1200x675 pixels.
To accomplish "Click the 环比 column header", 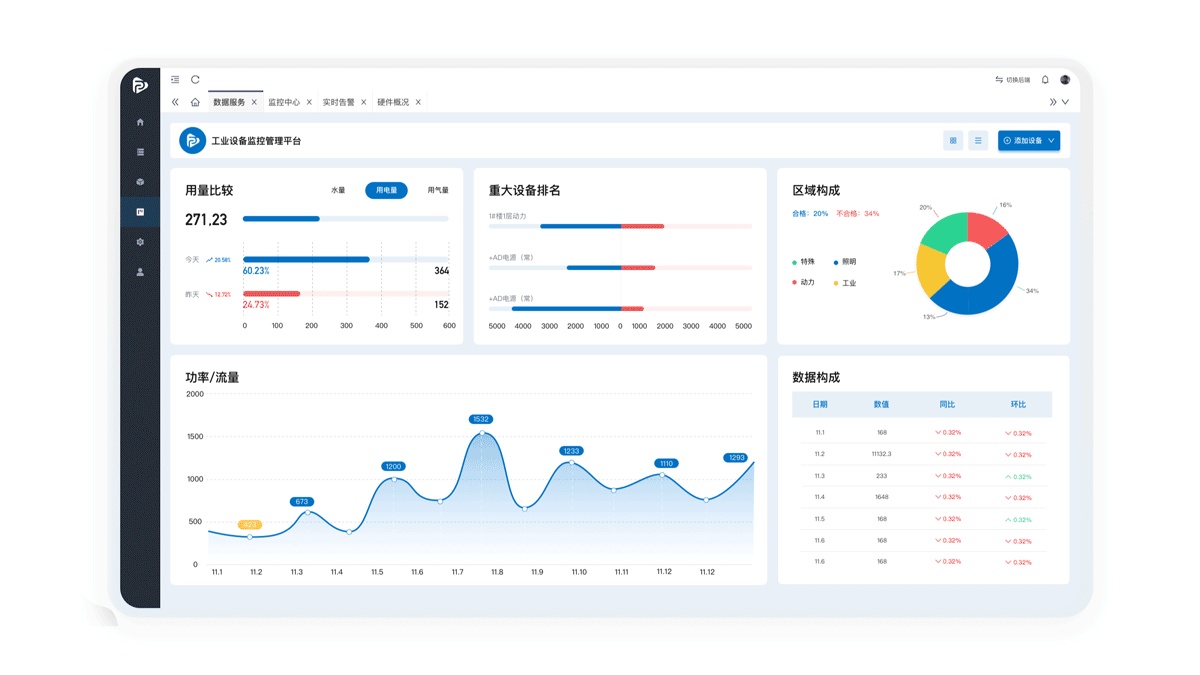I will point(1018,405).
